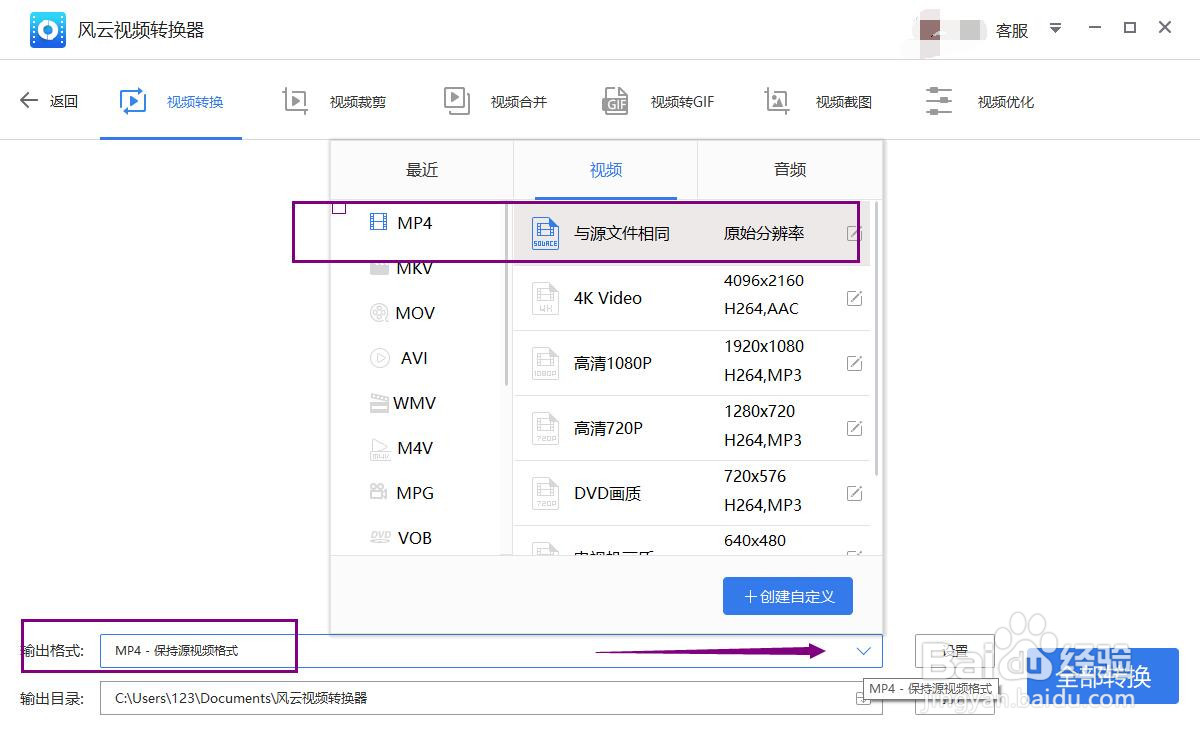Screen dimensions: 1200x740
Task: Choose 高清1080P preset
Action: tap(691, 363)
